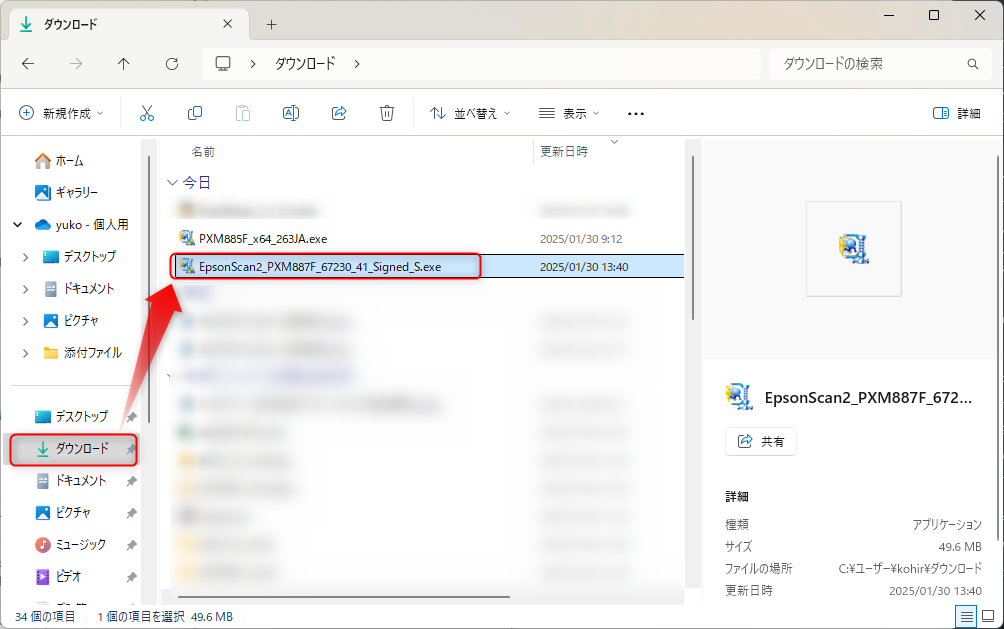
Task: Sort by the 名前 column header
Action: [203, 152]
